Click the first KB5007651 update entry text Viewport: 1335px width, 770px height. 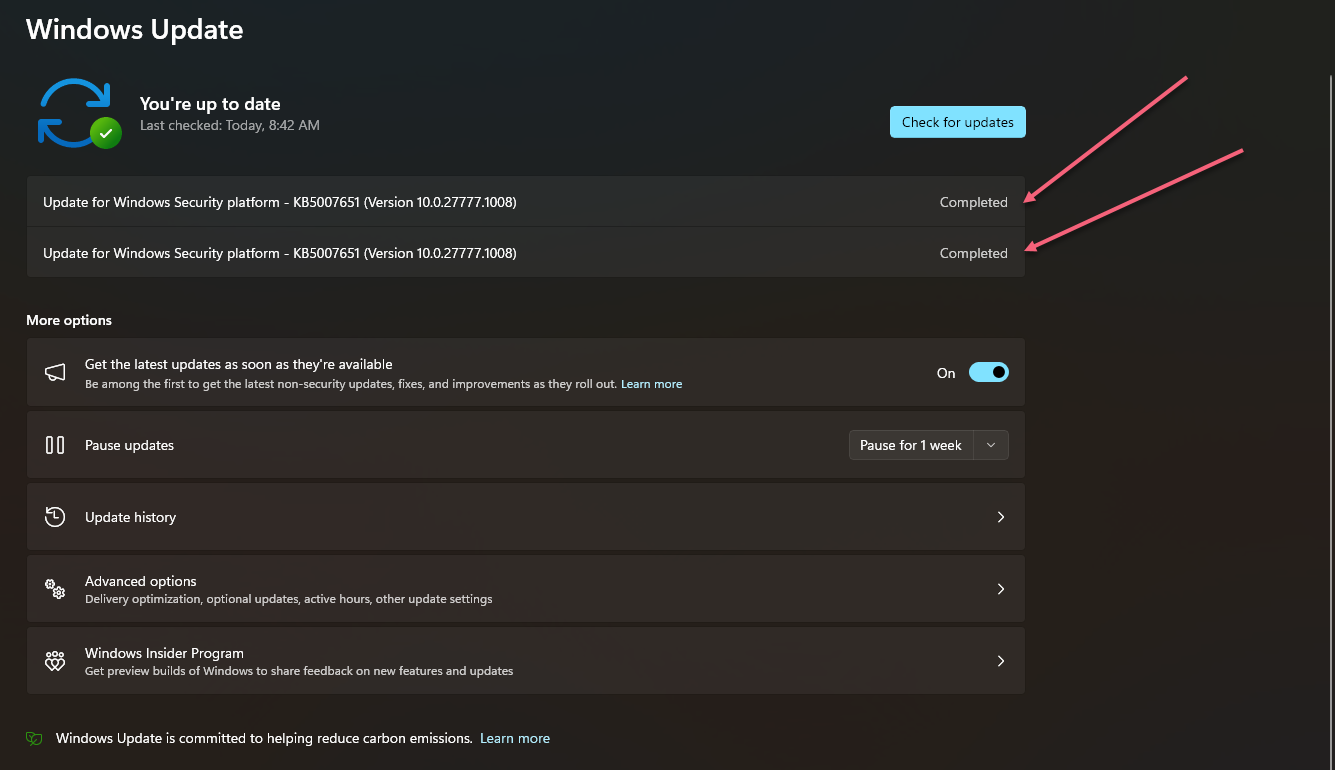click(x=280, y=202)
